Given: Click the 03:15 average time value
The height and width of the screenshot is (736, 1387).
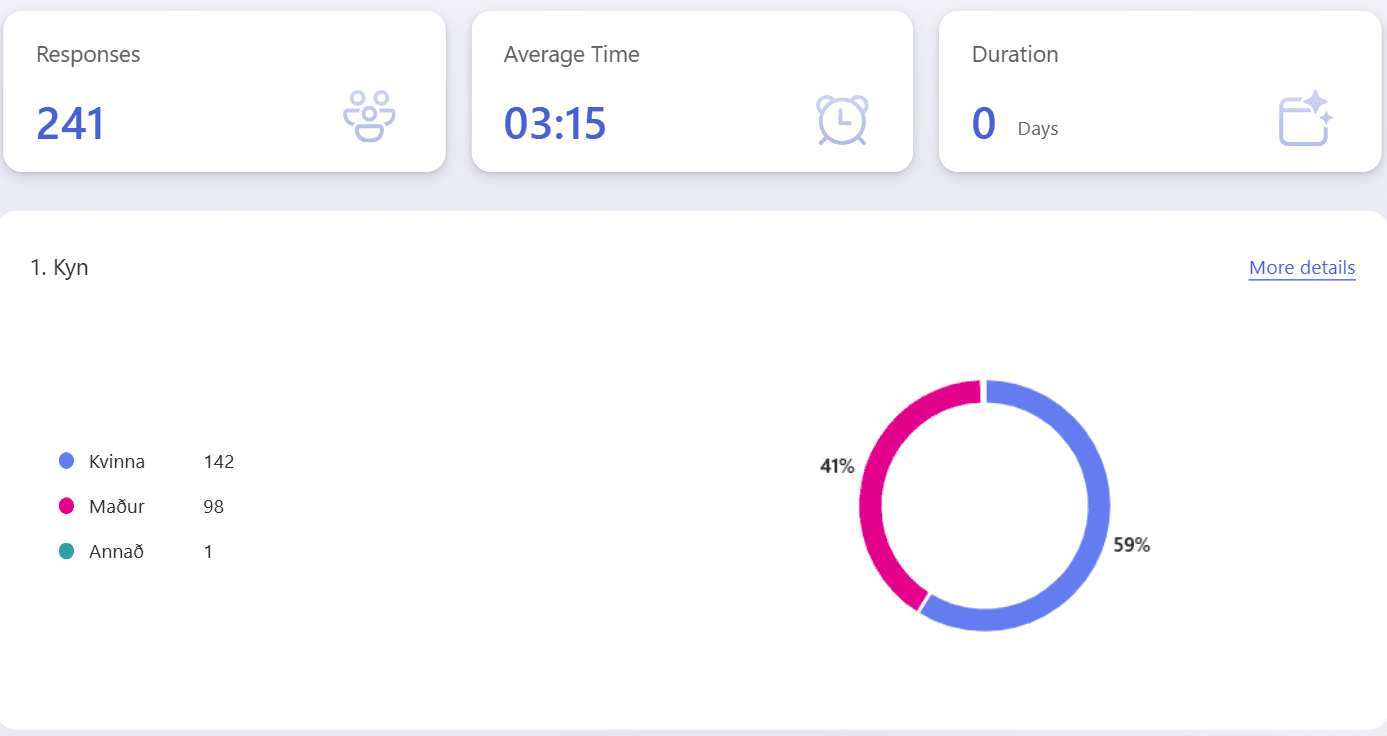Looking at the screenshot, I should [555, 124].
